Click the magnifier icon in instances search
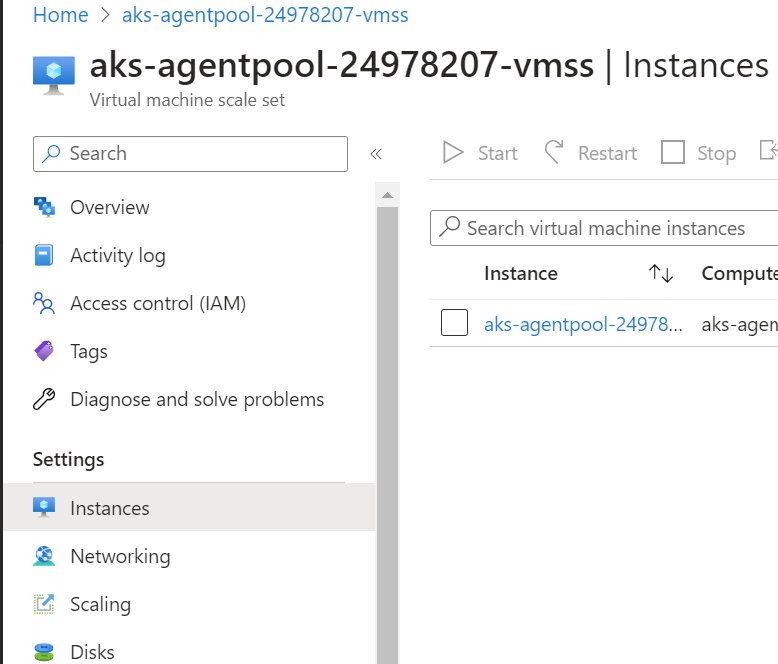Screen dimensions: 778x664 [x=450, y=227]
